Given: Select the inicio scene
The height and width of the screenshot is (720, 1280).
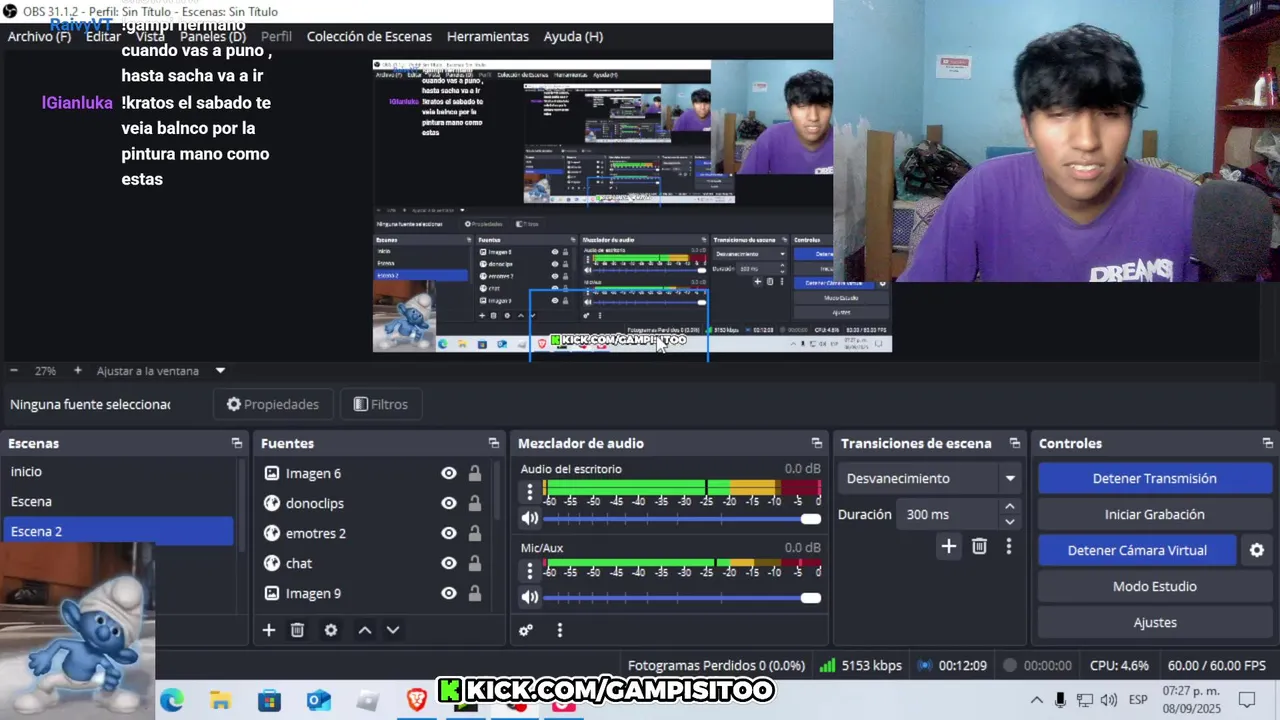Looking at the screenshot, I should [118, 471].
